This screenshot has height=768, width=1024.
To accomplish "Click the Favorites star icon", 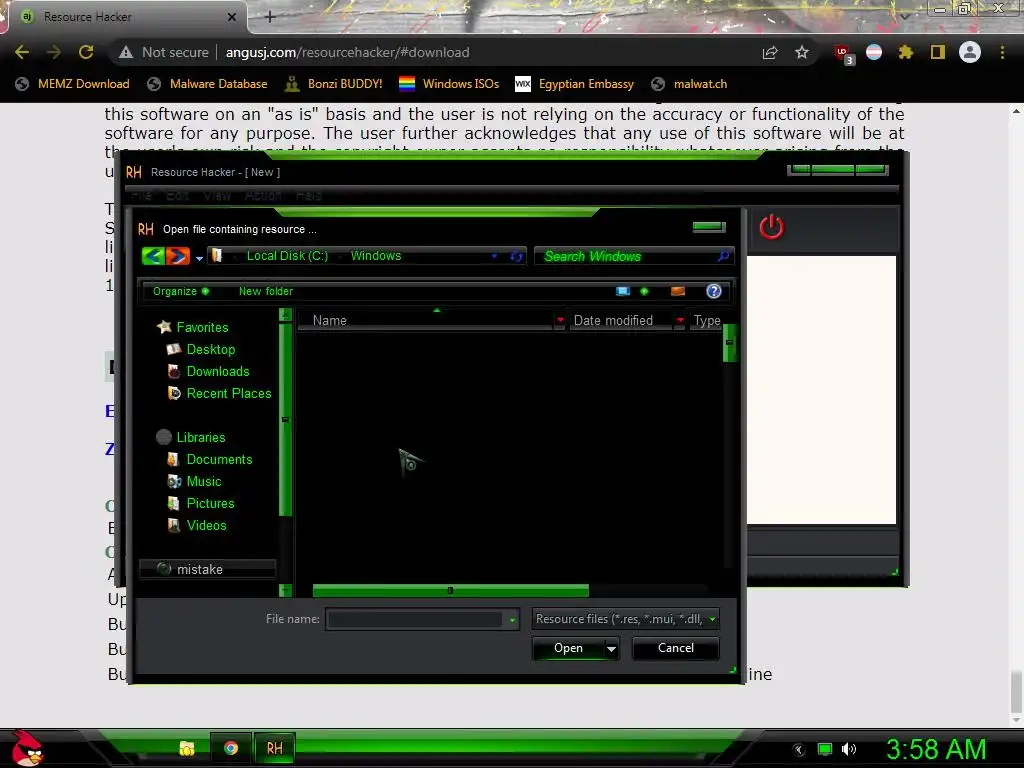I will click(164, 327).
